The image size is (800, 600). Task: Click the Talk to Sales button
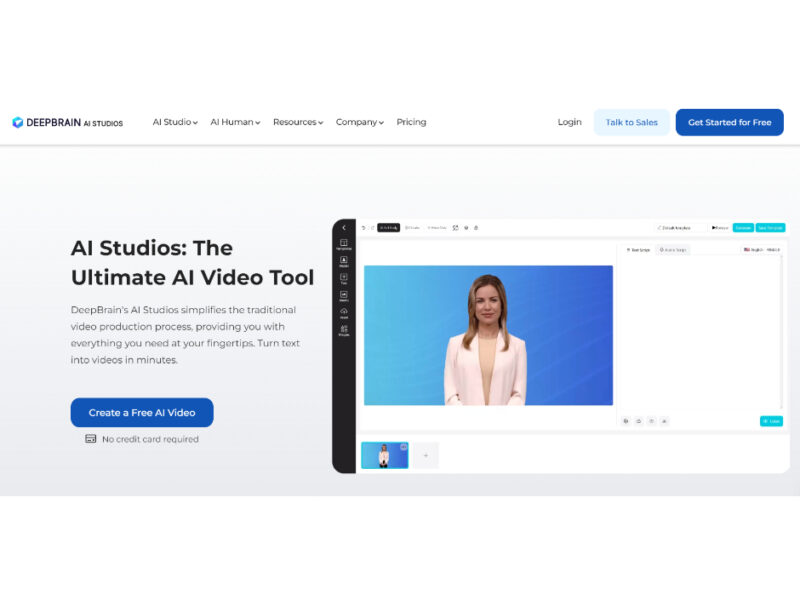click(631, 122)
